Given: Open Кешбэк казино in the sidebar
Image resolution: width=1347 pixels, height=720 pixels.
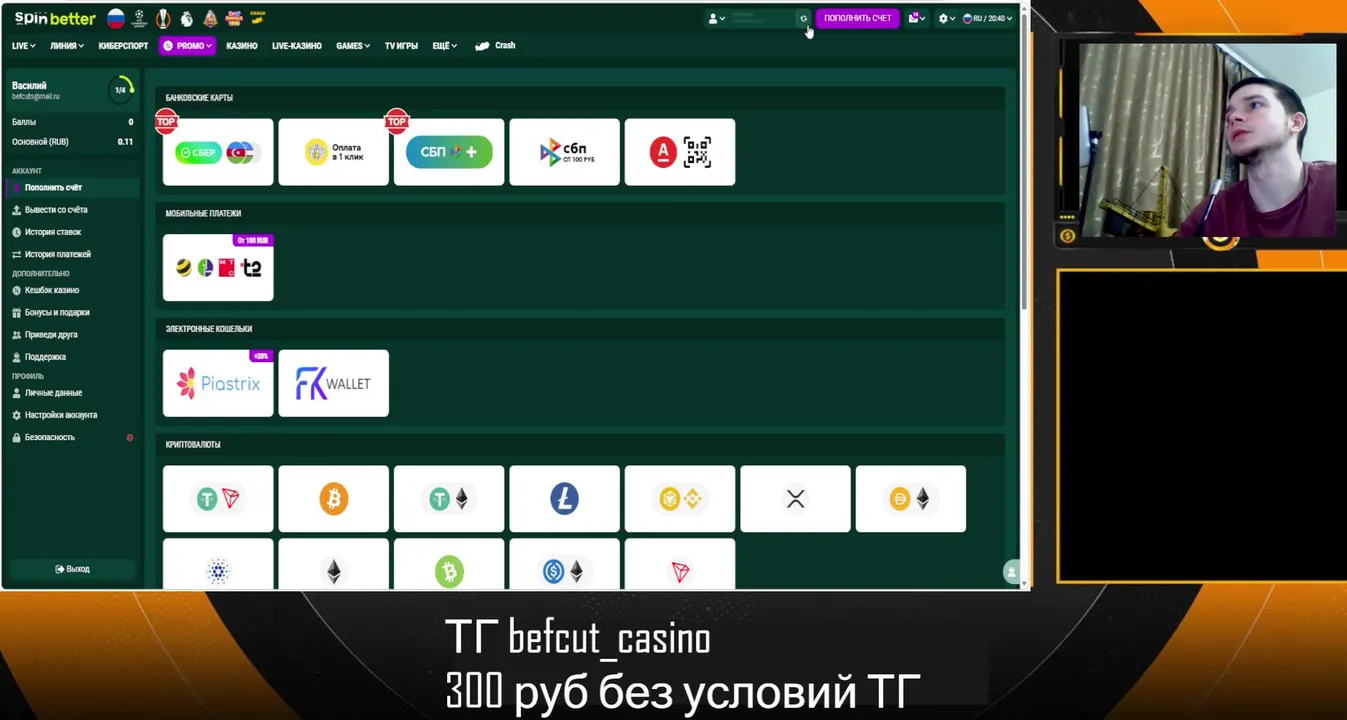Looking at the screenshot, I should pos(72,290).
